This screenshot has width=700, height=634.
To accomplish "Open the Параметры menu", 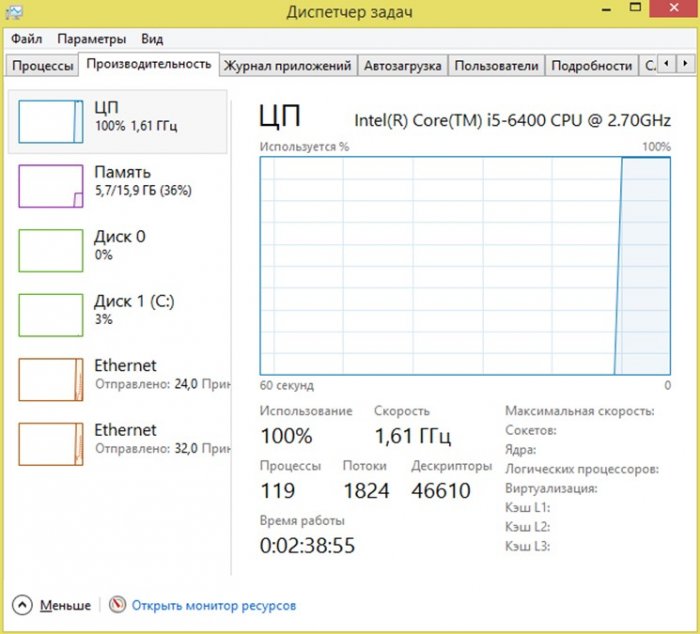I will (91, 39).
